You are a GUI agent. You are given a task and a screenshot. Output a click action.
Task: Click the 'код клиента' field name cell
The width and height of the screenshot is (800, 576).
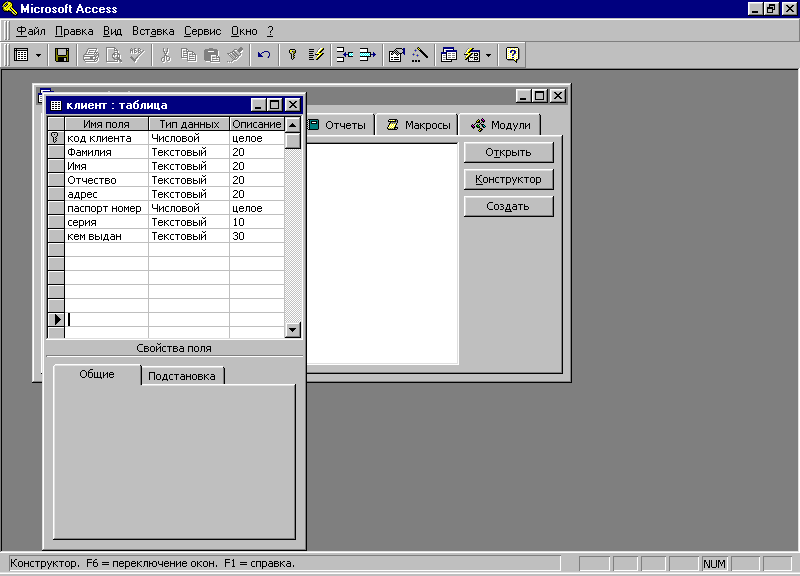pyautogui.click(x=107, y=138)
